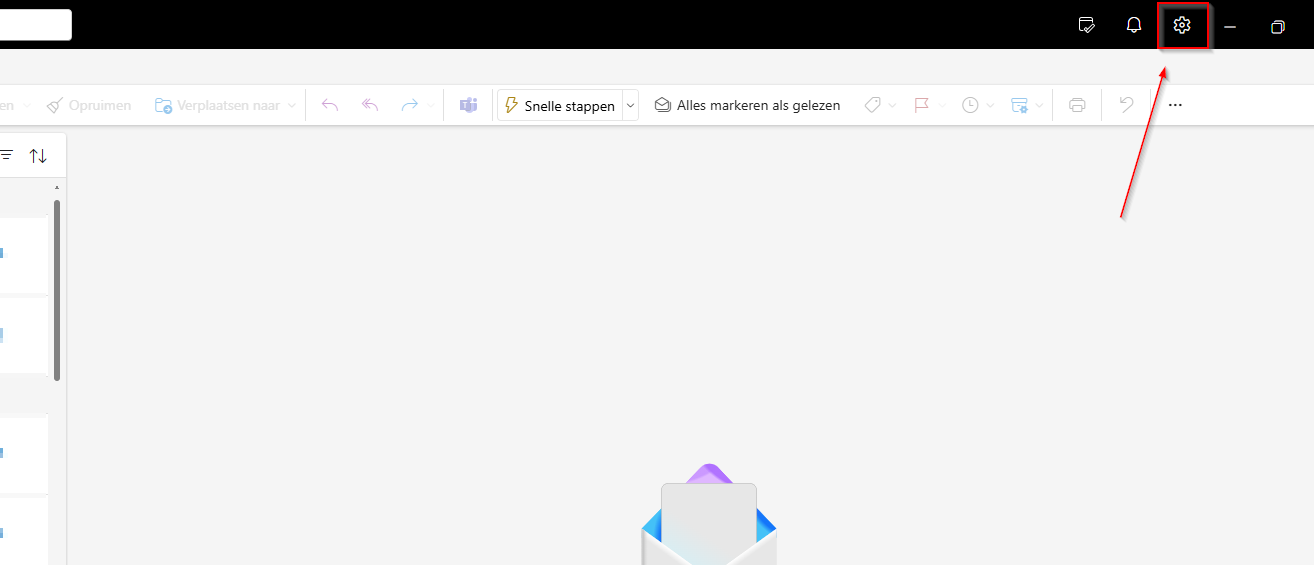Click the rules icon

(x=1019, y=105)
